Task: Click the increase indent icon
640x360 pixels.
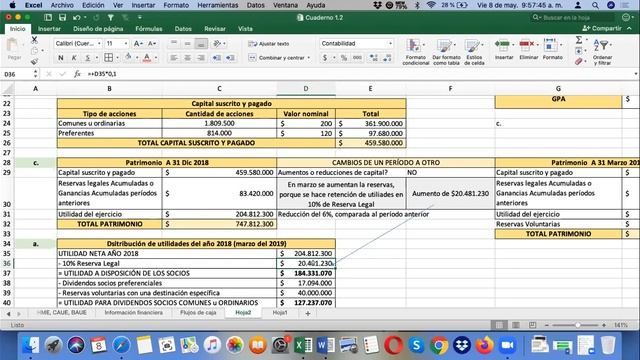Action: (x=230, y=58)
